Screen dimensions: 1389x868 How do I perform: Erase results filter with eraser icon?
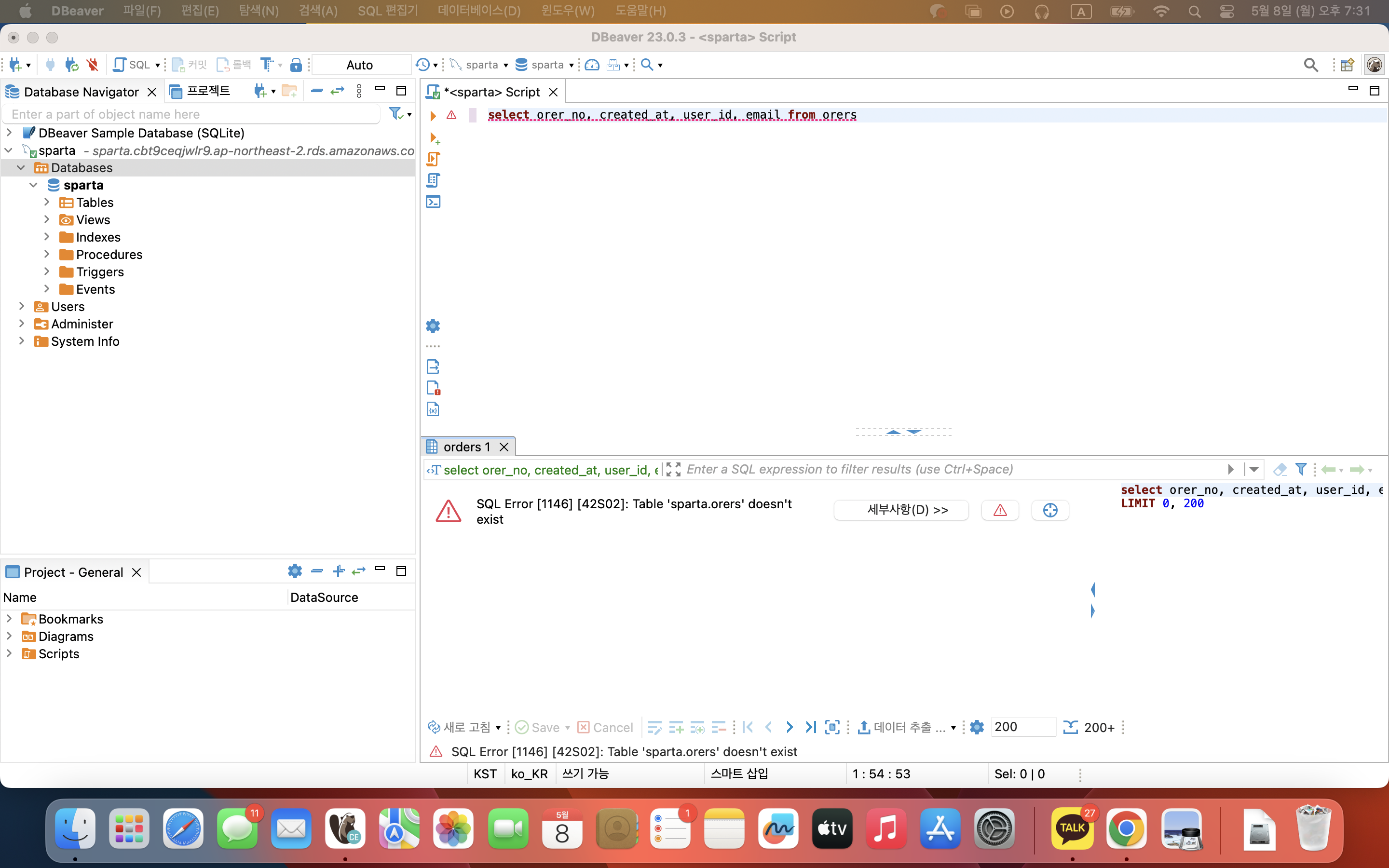(x=1280, y=470)
